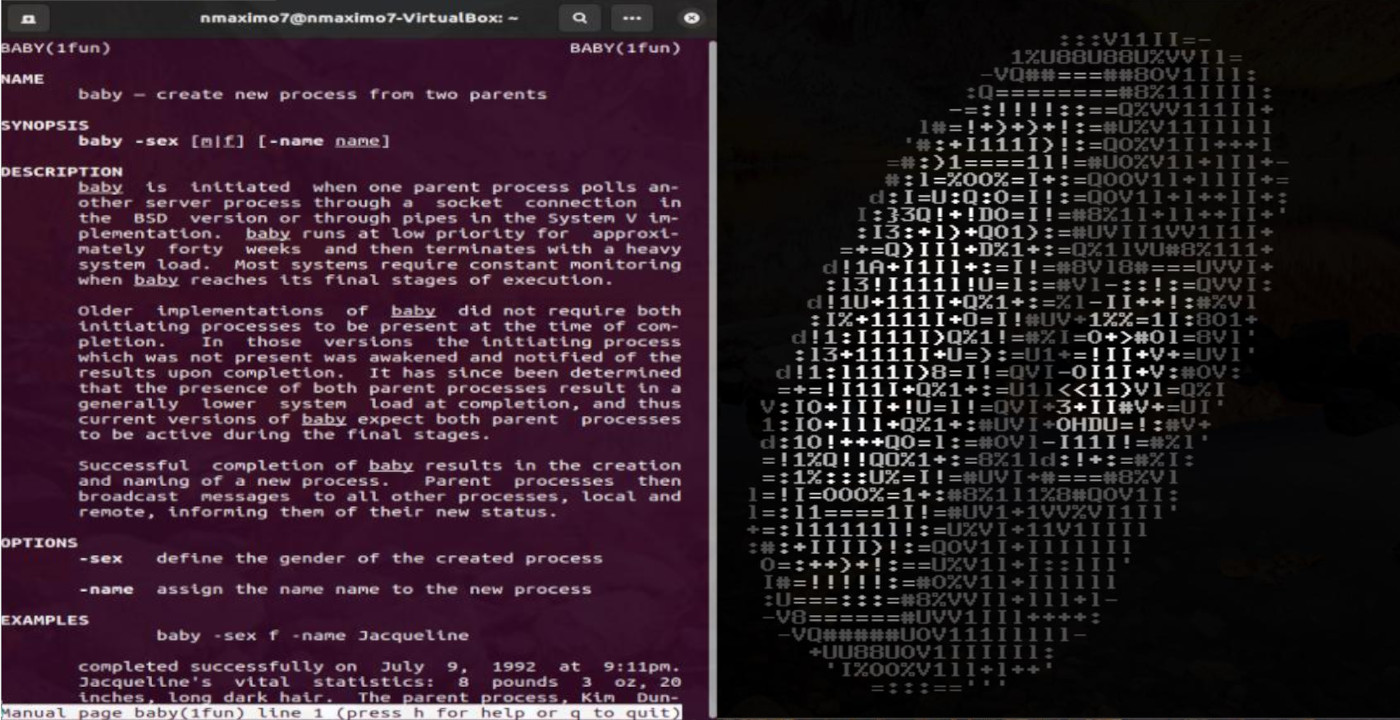Open a new terminal tab
Viewport: 1400px width, 720px height.
[27, 18]
